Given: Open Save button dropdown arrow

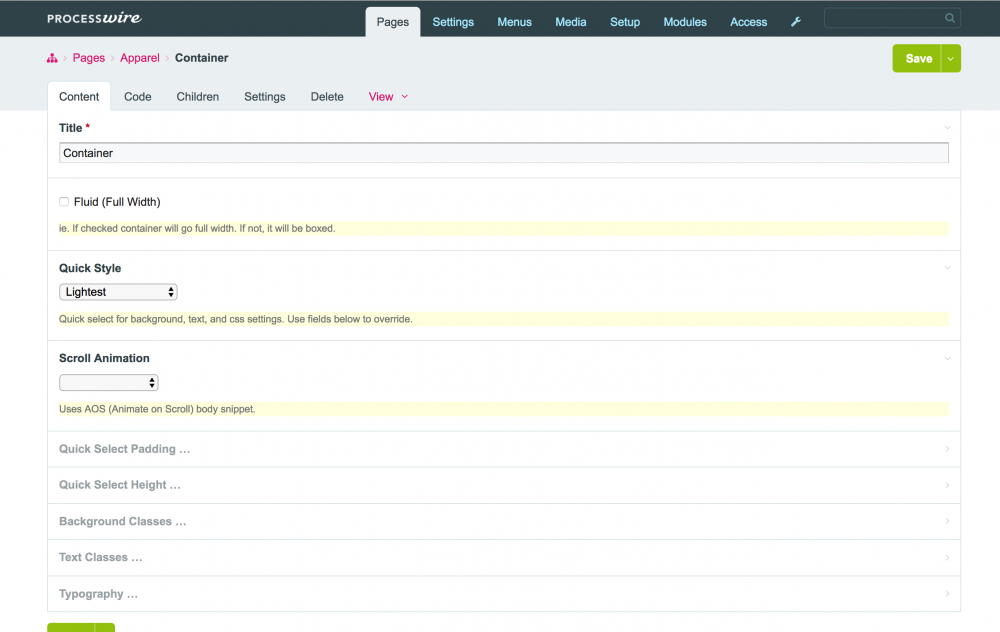Looking at the screenshot, I should pos(951,59).
